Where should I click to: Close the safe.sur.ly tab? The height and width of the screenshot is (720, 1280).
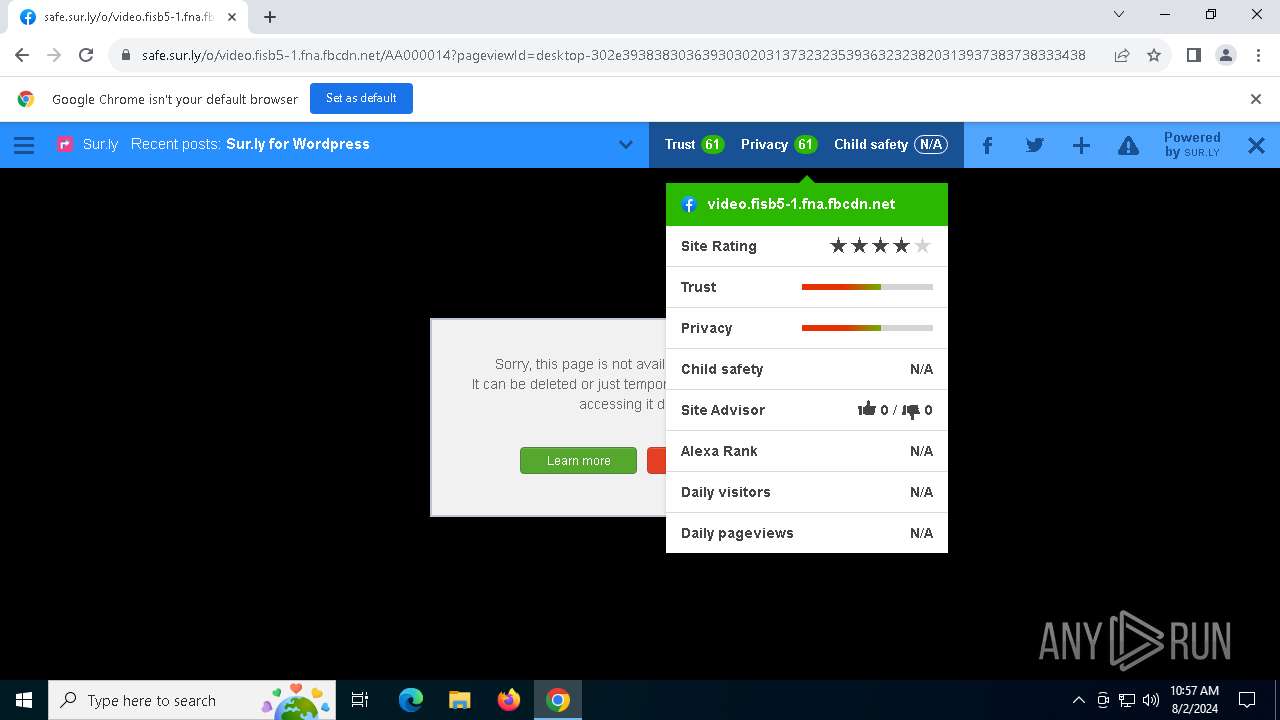[x=232, y=17]
